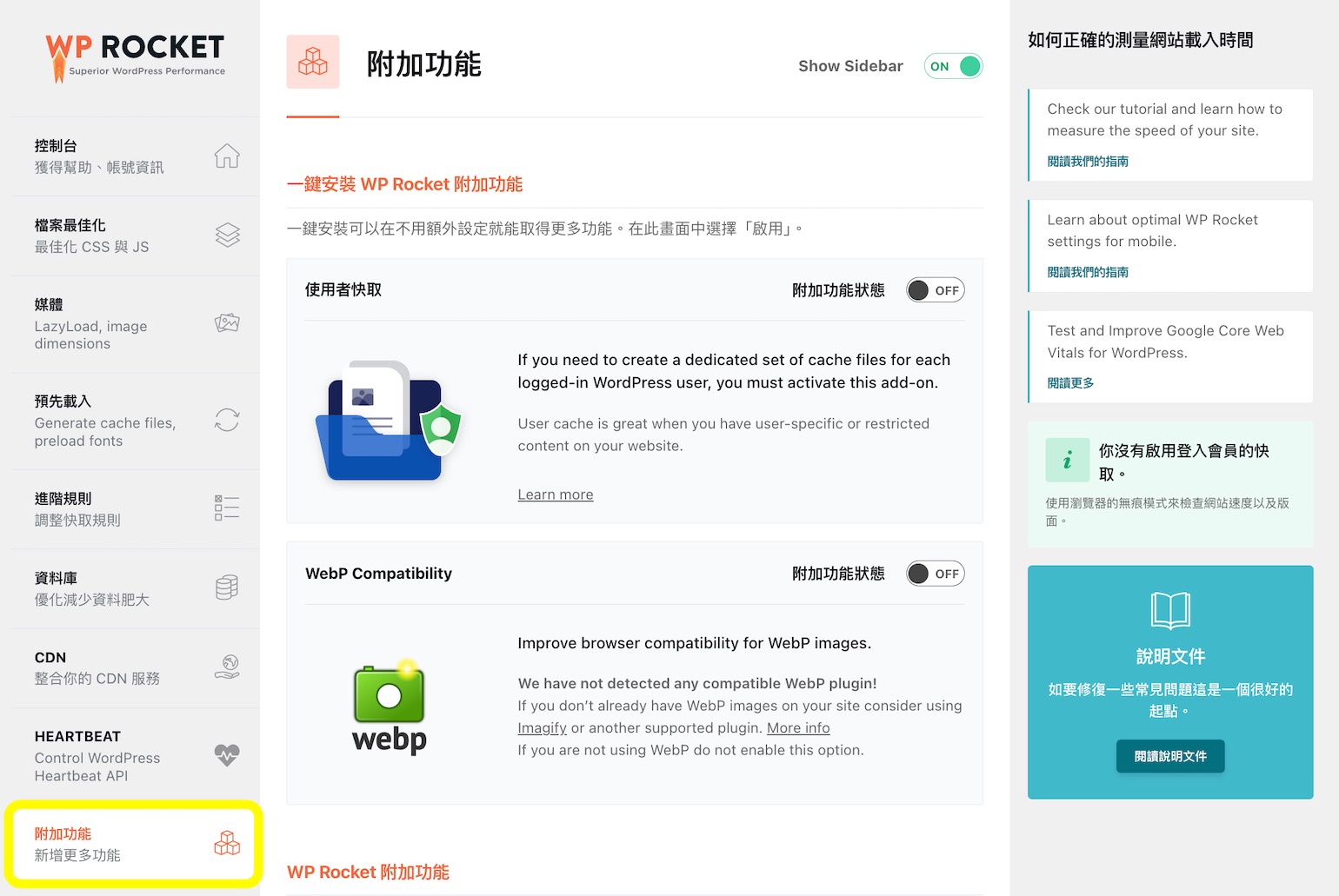Click the green info icon in notice
Image resolution: width=1339 pixels, height=896 pixels.
(x=1068, y=460)
